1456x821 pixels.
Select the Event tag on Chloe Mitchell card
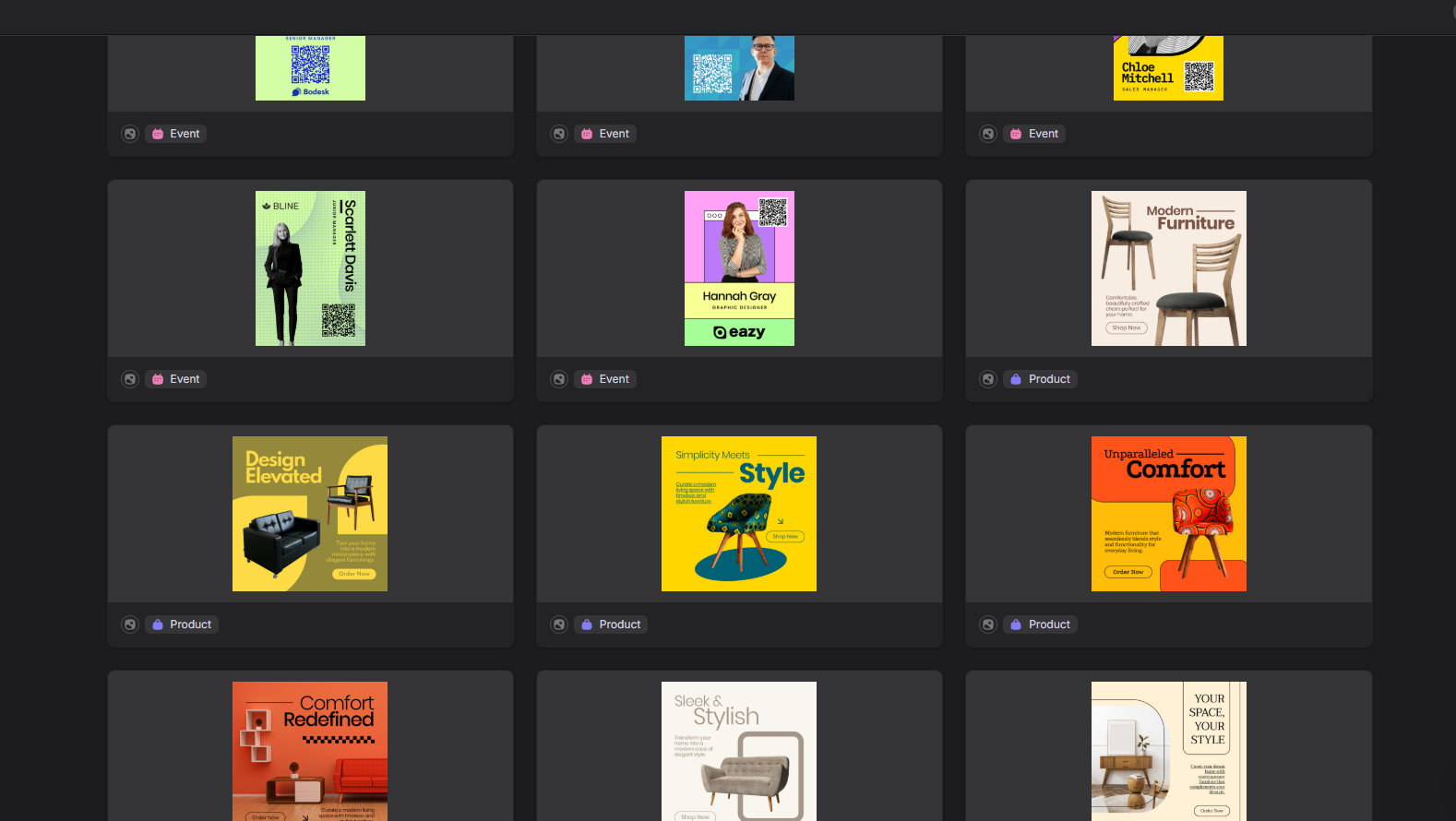coord(1034,134)
